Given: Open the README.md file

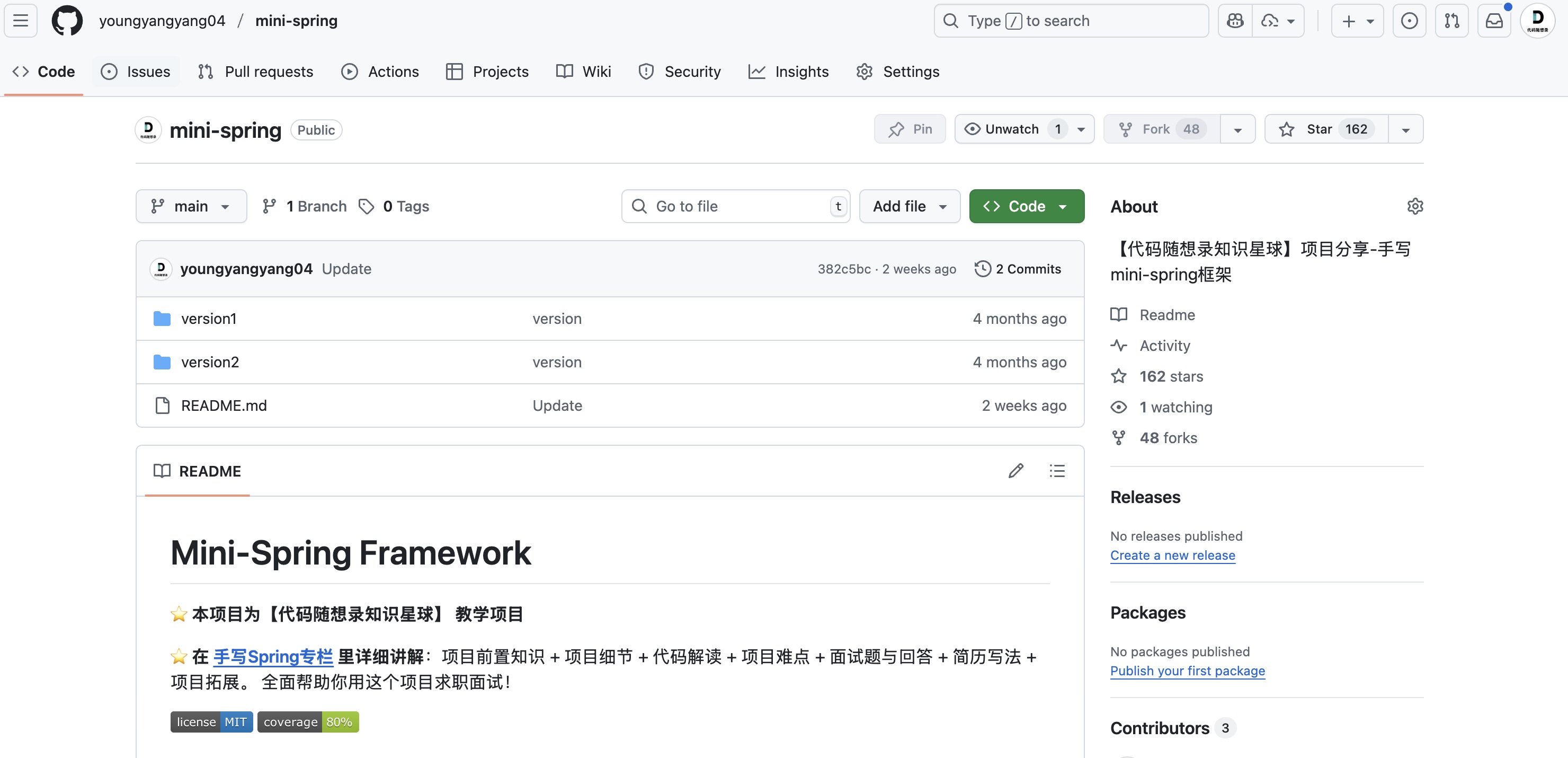Looking at the screenshot, I should pos(224,405).
